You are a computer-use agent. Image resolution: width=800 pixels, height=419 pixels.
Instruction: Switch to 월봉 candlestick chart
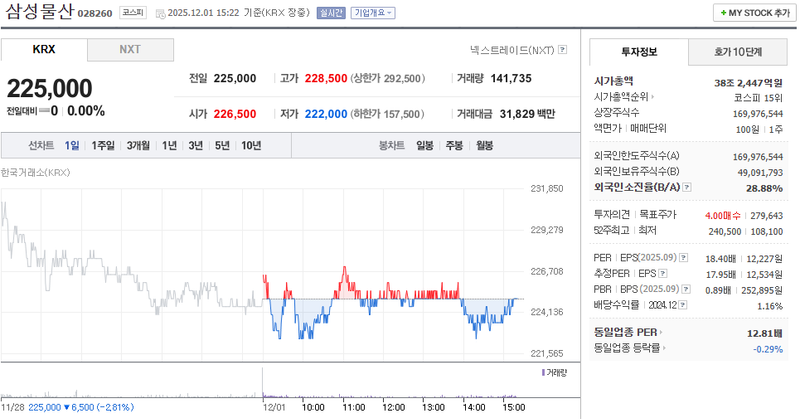485,145
